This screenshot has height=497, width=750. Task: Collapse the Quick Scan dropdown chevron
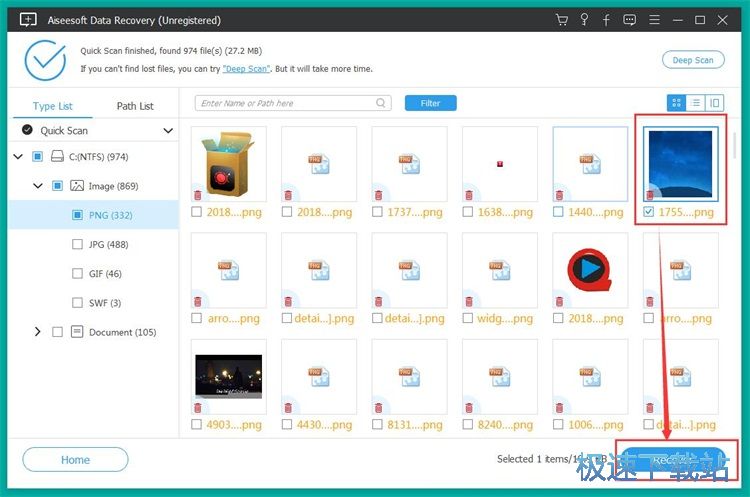[x=168, y=130]
